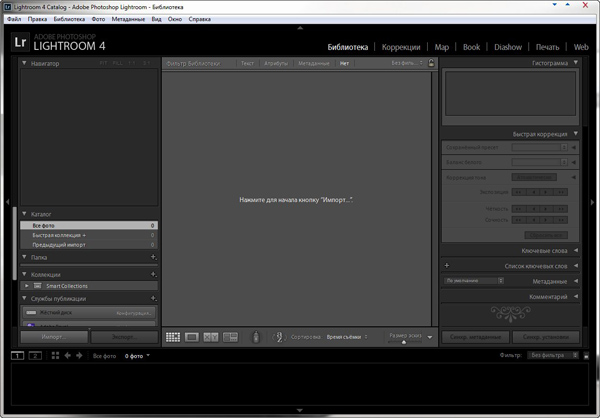Collapse the Навигатор panel
This screenshot has height=418, width=600.
coord(24,63)
